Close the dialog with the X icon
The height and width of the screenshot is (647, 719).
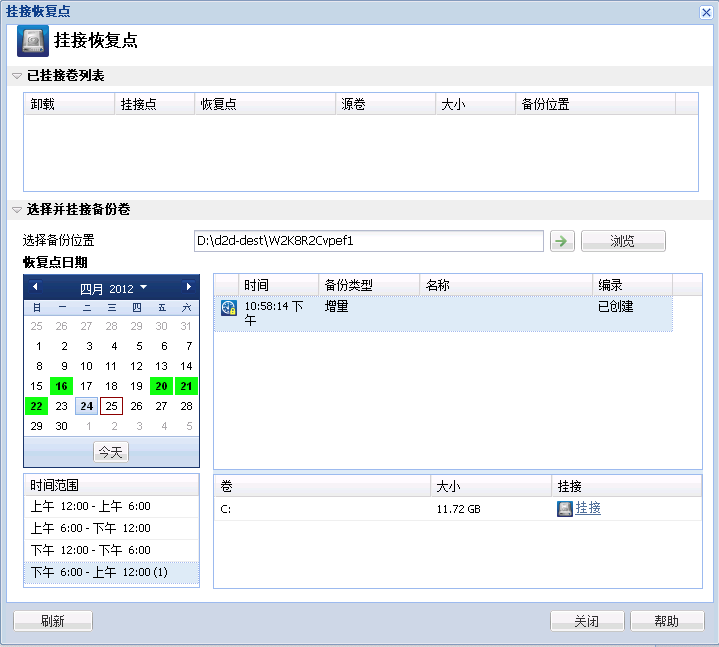706,12
